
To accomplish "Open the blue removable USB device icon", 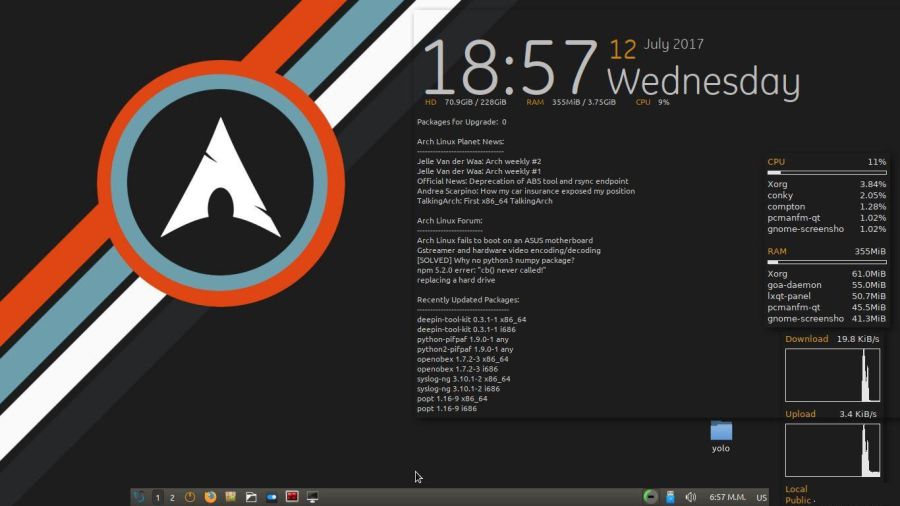I will [670, 497].
